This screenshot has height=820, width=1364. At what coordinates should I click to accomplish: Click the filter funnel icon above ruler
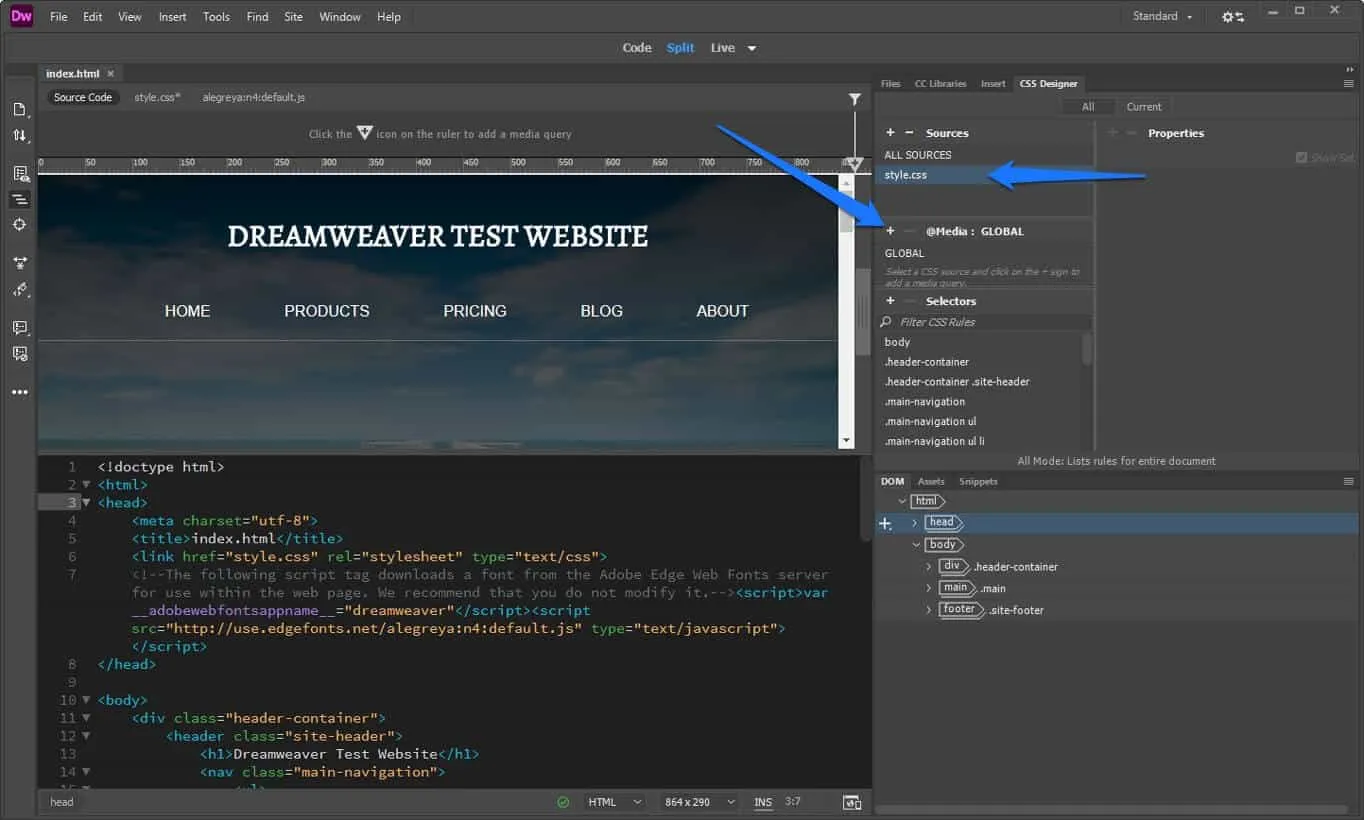click(855, 99)
